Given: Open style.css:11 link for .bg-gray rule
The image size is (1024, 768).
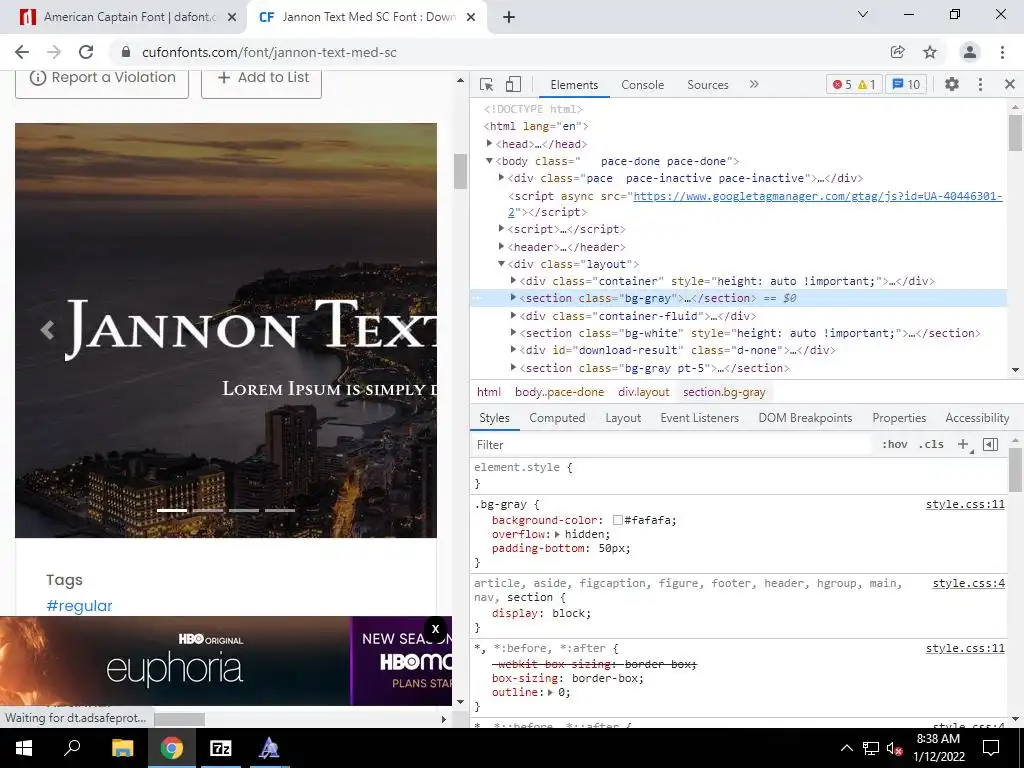Looking at the screenshot, I should pyautogui.click(x=965, y=504).
